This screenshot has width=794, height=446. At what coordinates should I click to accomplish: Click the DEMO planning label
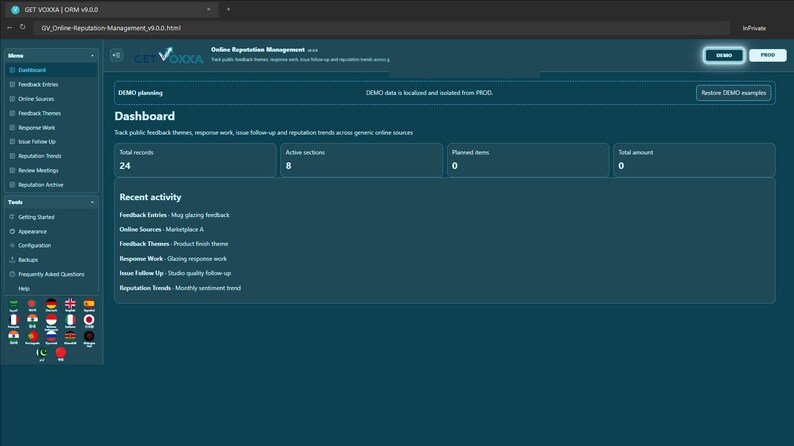pyautogui.click(x=140, y=93)
